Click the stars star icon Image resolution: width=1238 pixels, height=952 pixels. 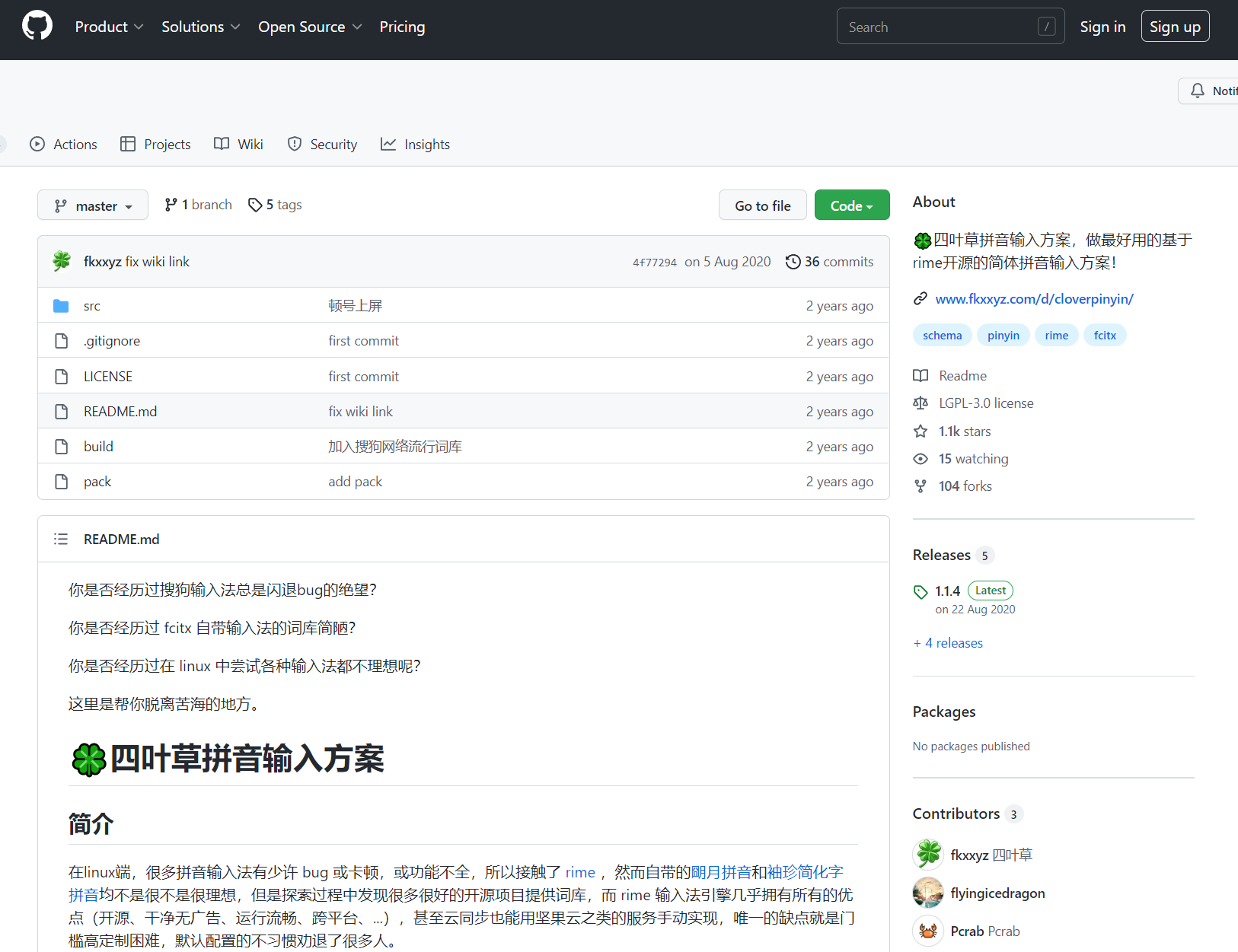[x=921, y=431]
